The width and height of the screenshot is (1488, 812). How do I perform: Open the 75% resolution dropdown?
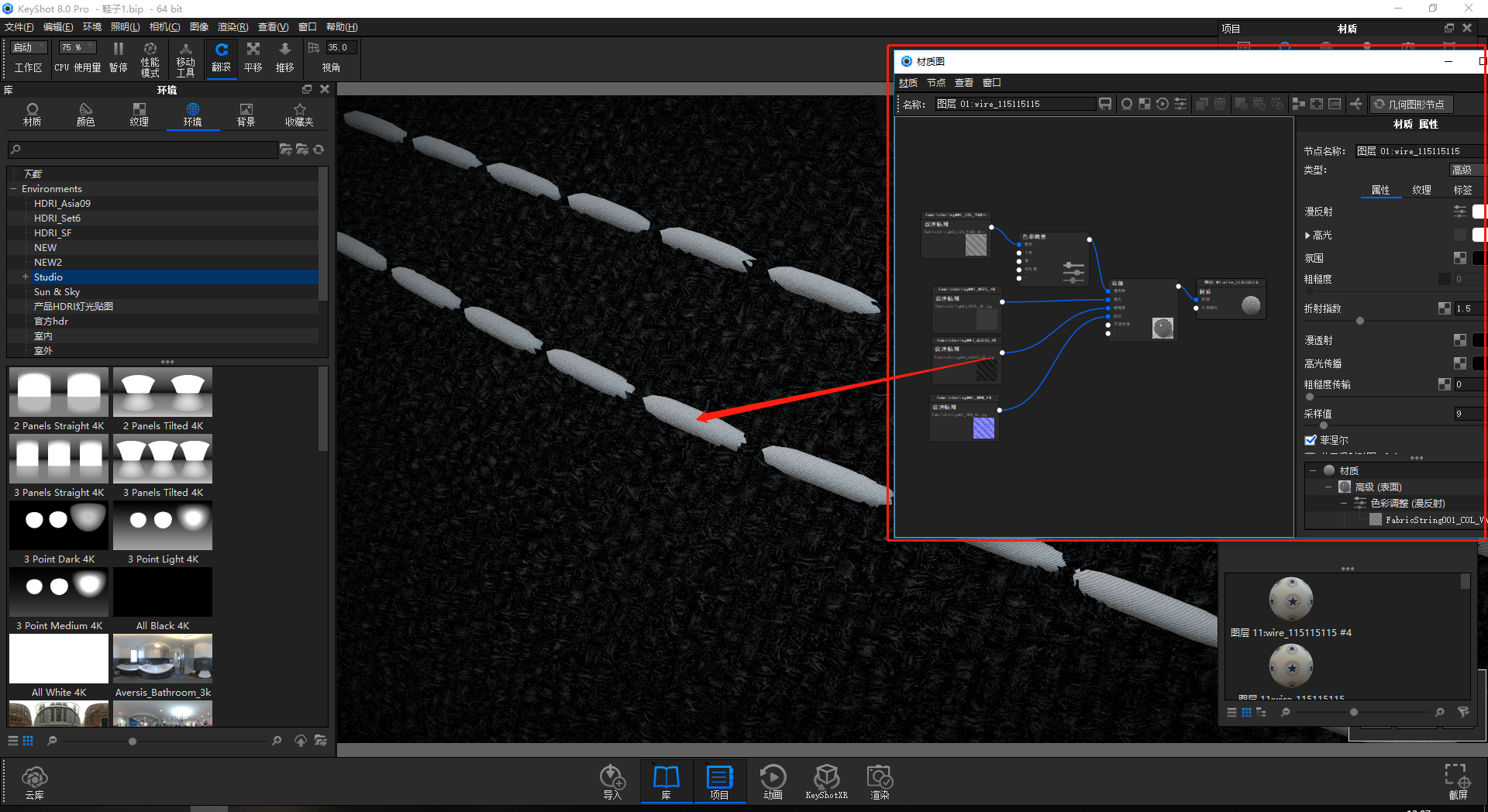76,46
